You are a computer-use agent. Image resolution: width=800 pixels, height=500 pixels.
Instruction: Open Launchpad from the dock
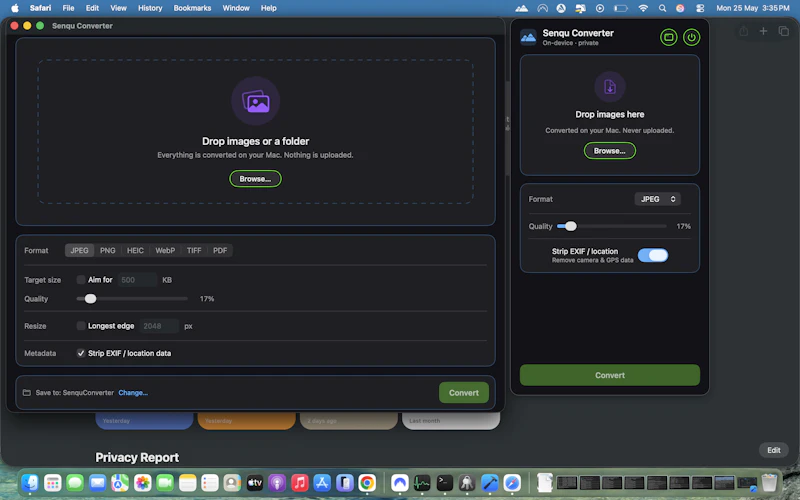(x=53, y=482)
